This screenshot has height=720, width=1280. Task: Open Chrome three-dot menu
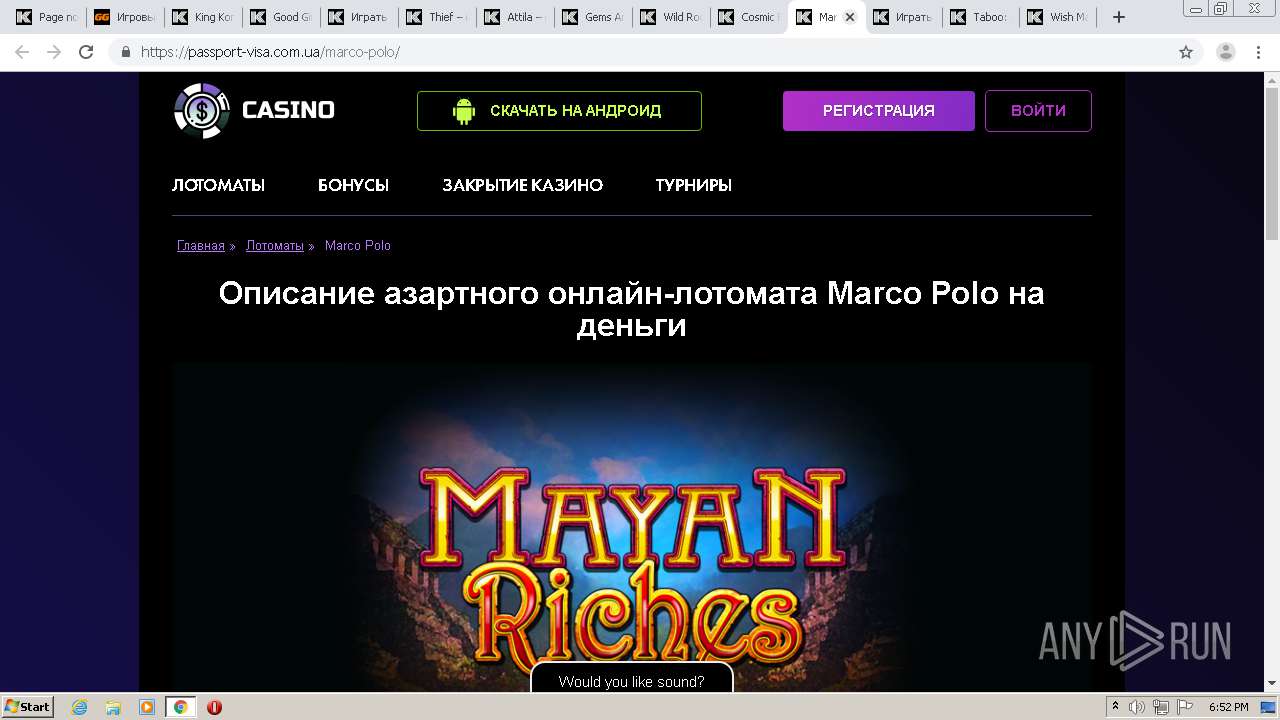click(1259, 52)
